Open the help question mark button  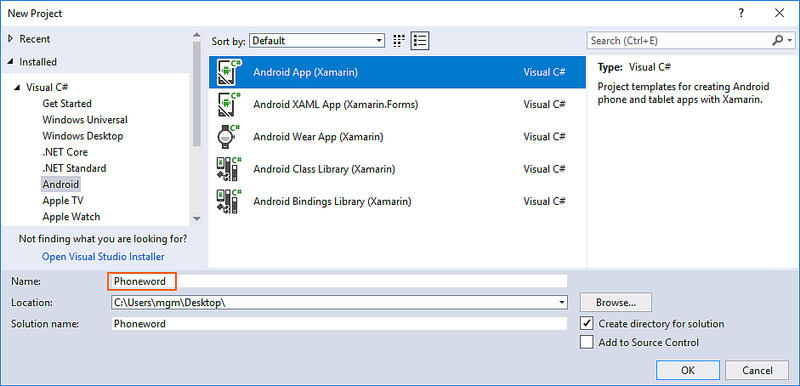(x=741, y=13)
